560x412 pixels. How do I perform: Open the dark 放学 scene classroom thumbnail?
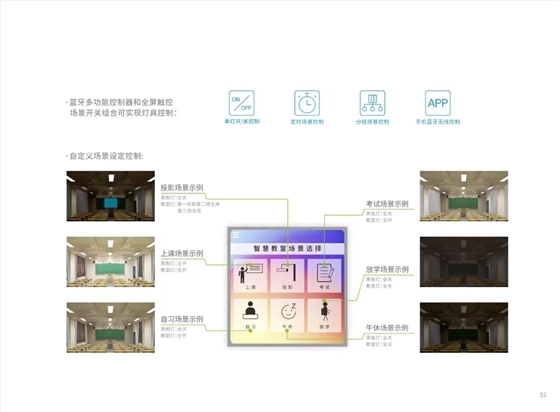coord(464,262)
